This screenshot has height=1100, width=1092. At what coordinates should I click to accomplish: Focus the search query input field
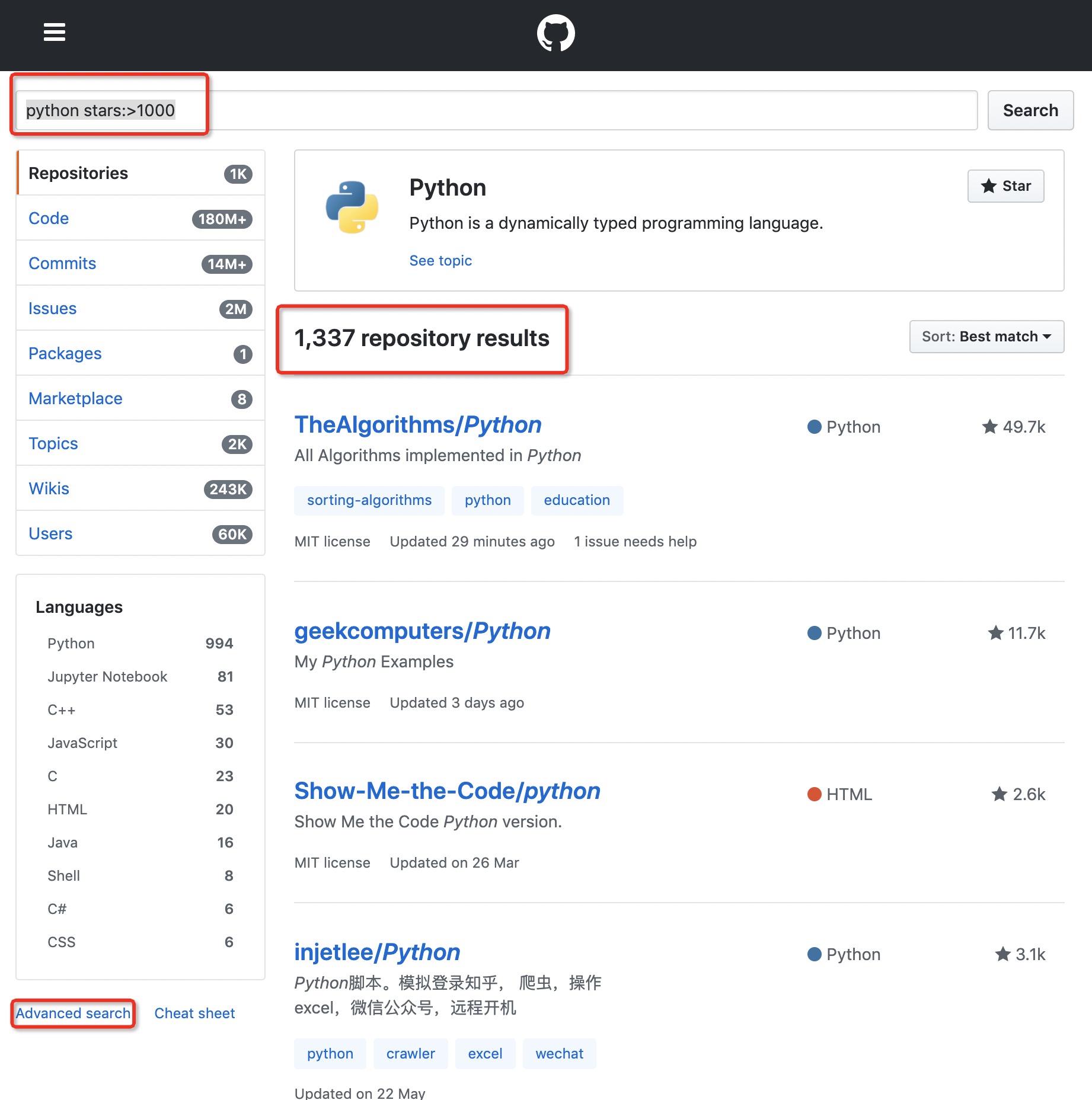[x=534, y=110]
